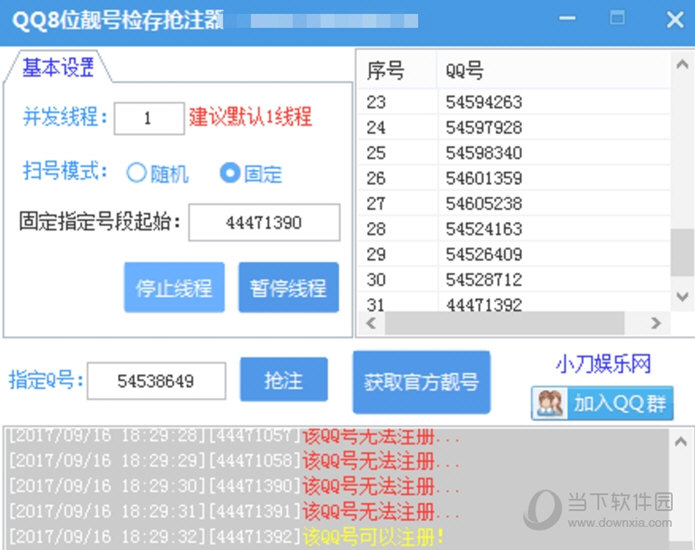695x550 pixels.
Task: Click the log entry for 44471391
Action: [x=235, y=511]
